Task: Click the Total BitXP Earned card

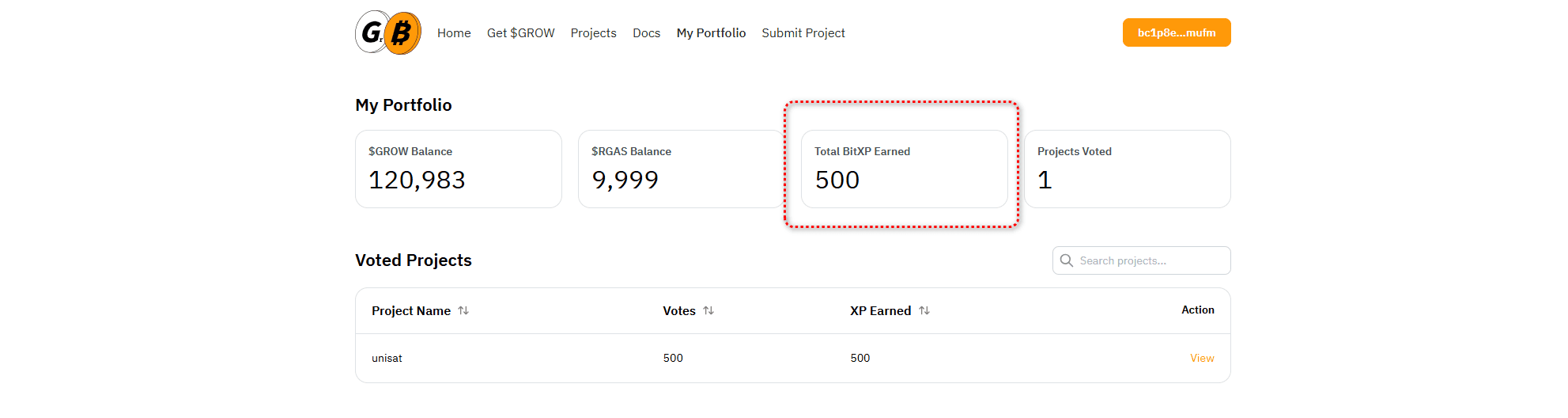Action: [x=905, y=169]
